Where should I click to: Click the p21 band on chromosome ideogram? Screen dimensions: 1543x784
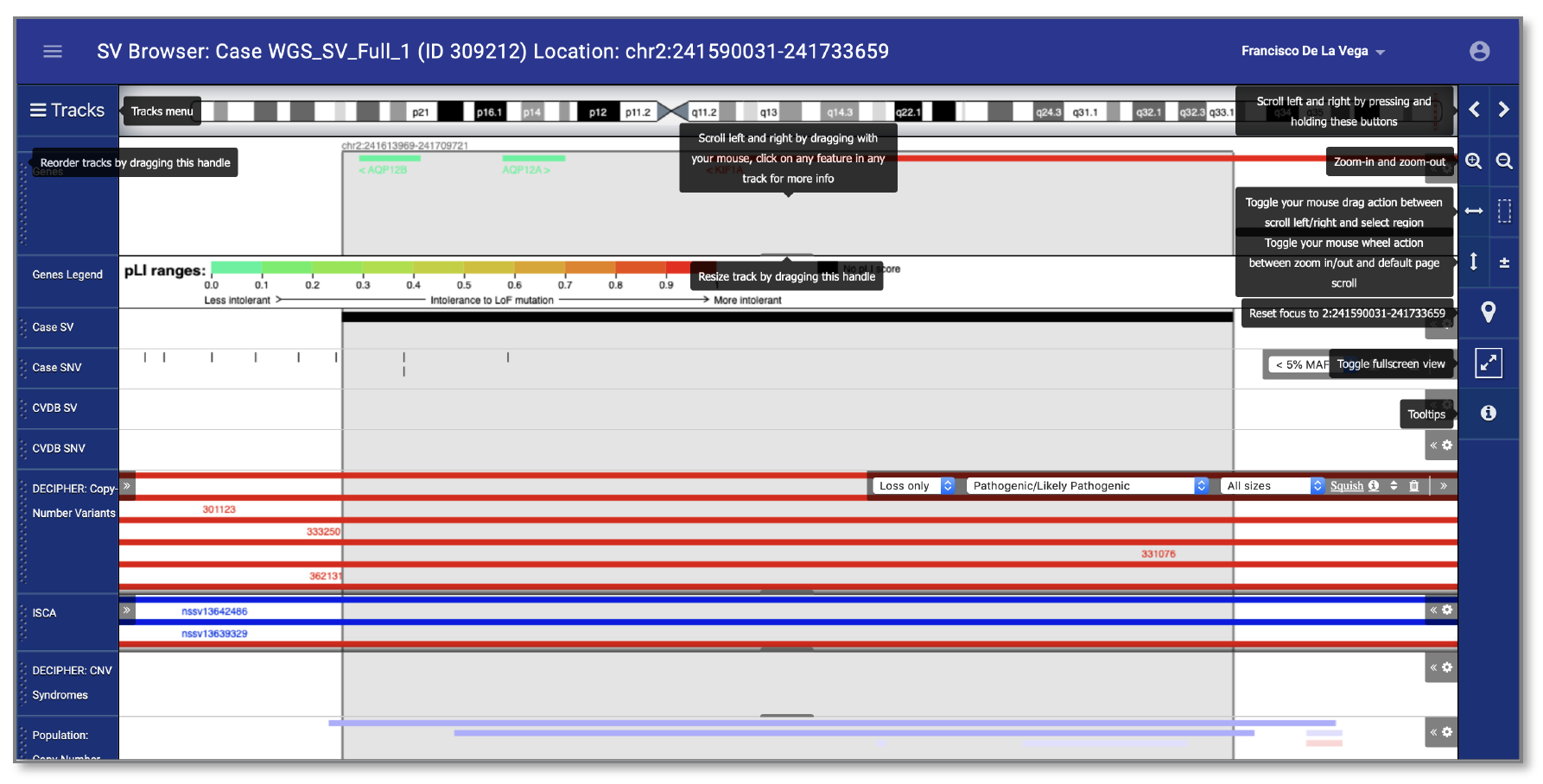click(421, 111)
